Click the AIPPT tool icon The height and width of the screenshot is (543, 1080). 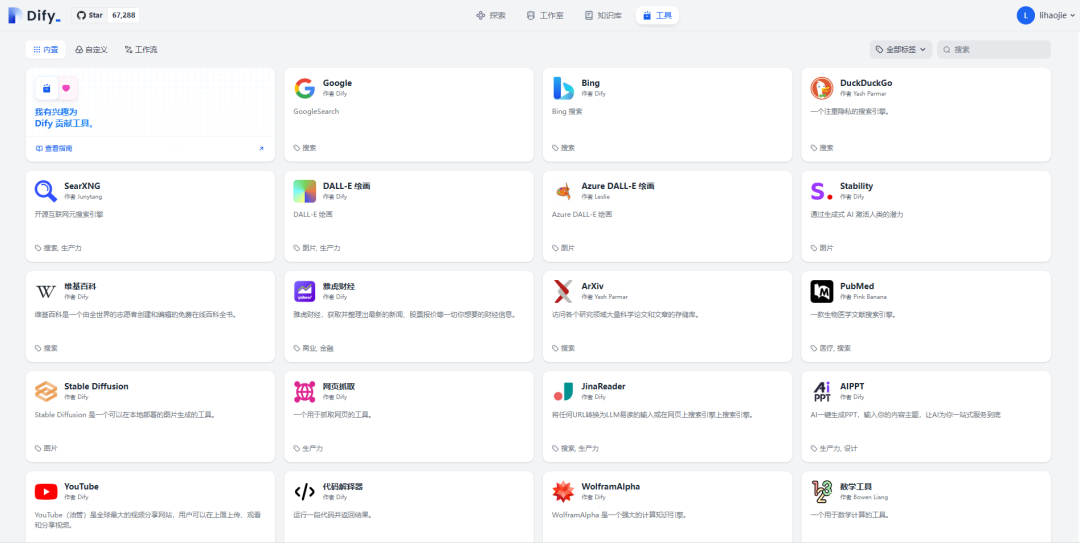click(822, 391)
